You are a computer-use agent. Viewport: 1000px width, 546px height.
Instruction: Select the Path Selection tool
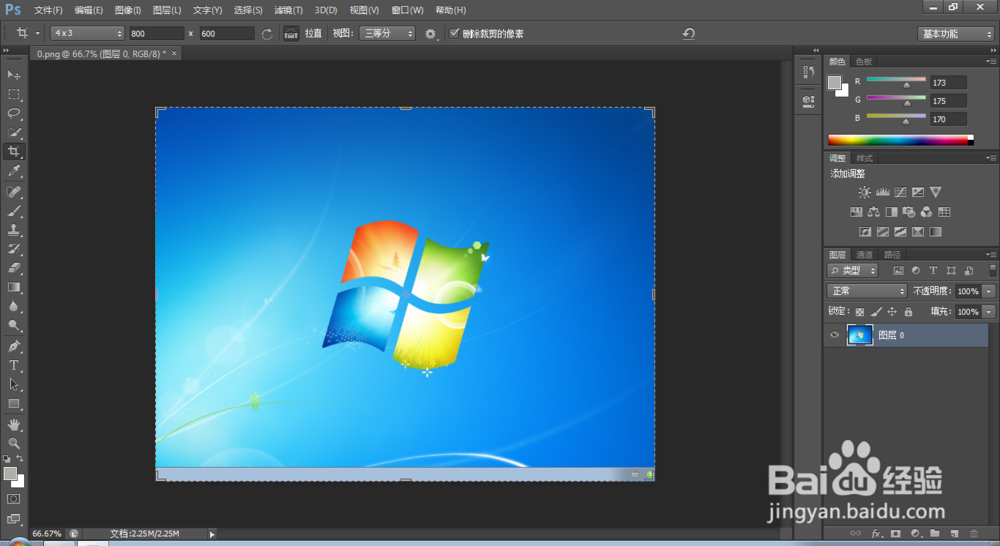[13, 385]
